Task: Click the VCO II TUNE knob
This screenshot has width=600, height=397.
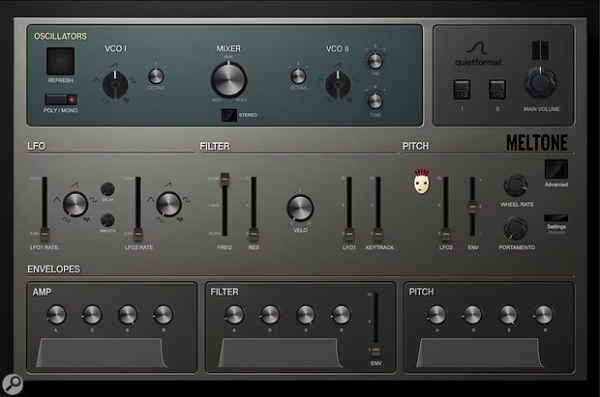Action: pos(375,101)
